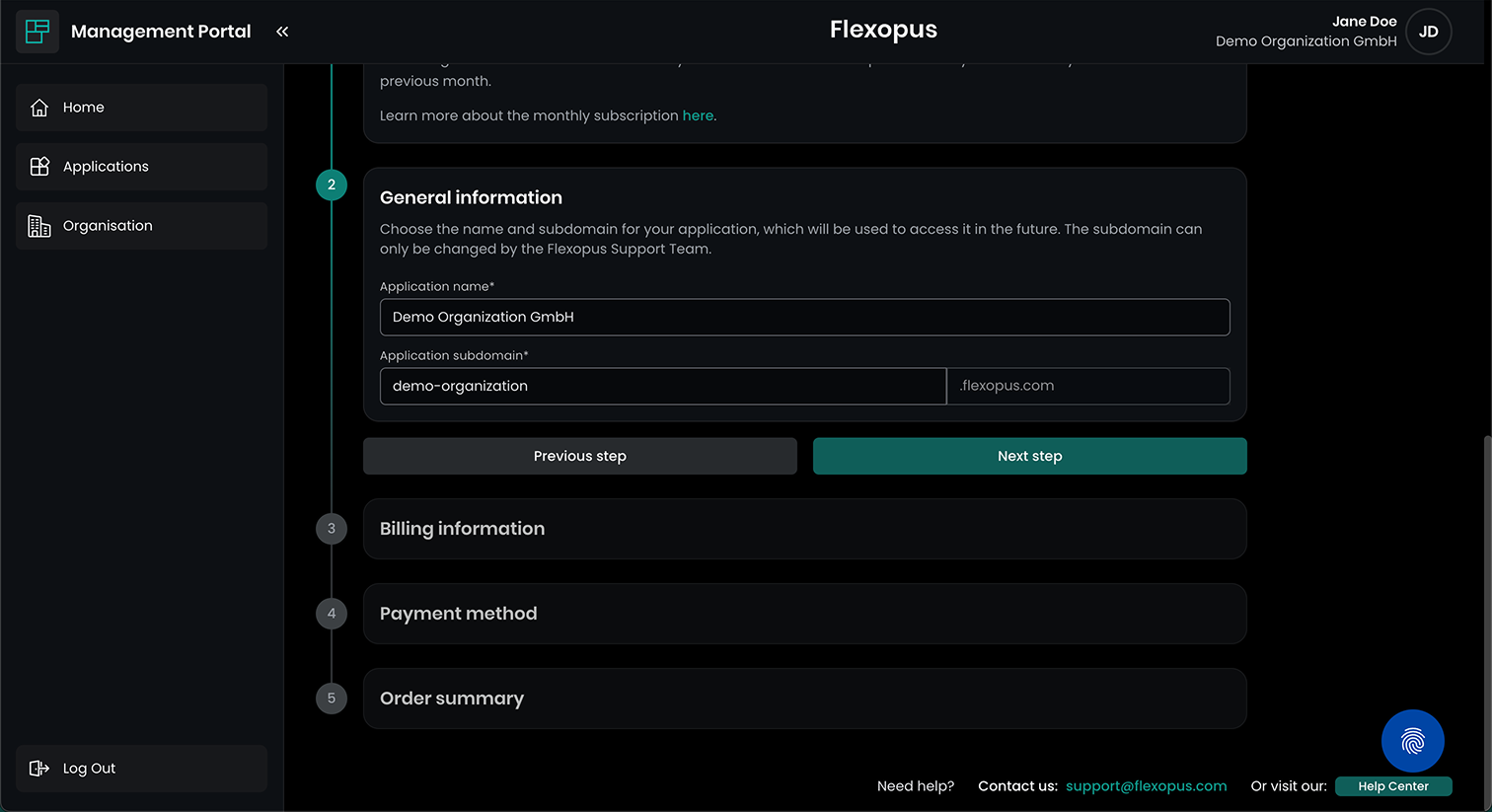Go to step 2 circle marker
1492x812 pixels.
pos(332,185)
